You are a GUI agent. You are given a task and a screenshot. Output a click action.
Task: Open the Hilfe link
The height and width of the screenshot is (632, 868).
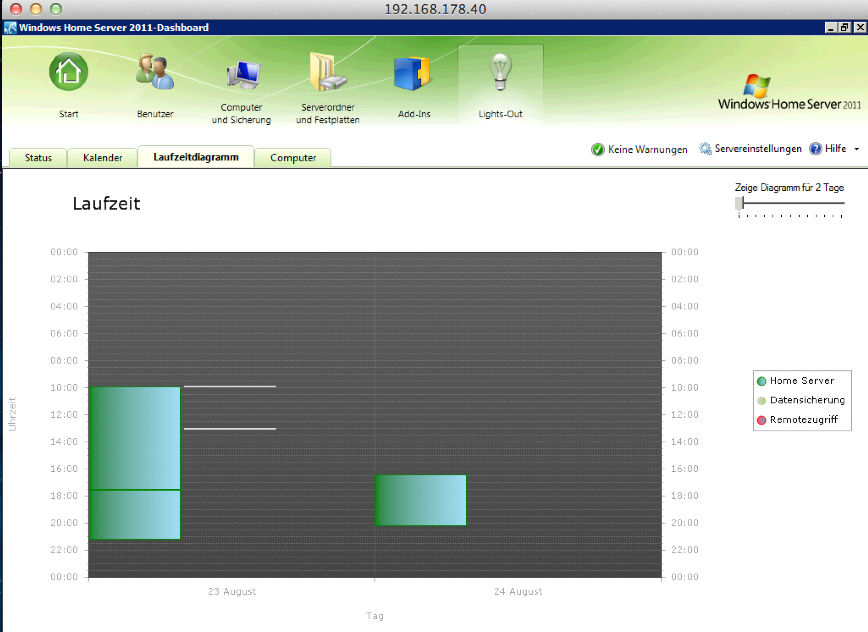[x=835, y=148]
